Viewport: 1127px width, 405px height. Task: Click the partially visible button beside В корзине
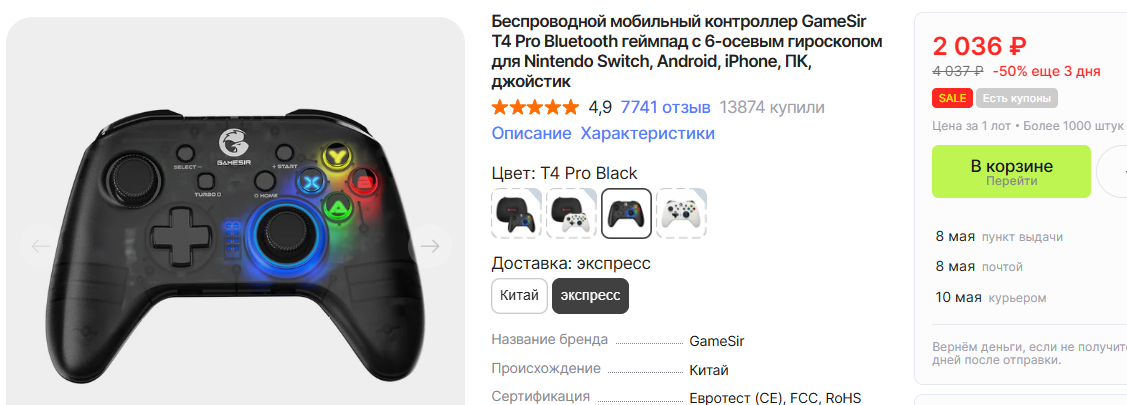click(x=1112, y=171)
